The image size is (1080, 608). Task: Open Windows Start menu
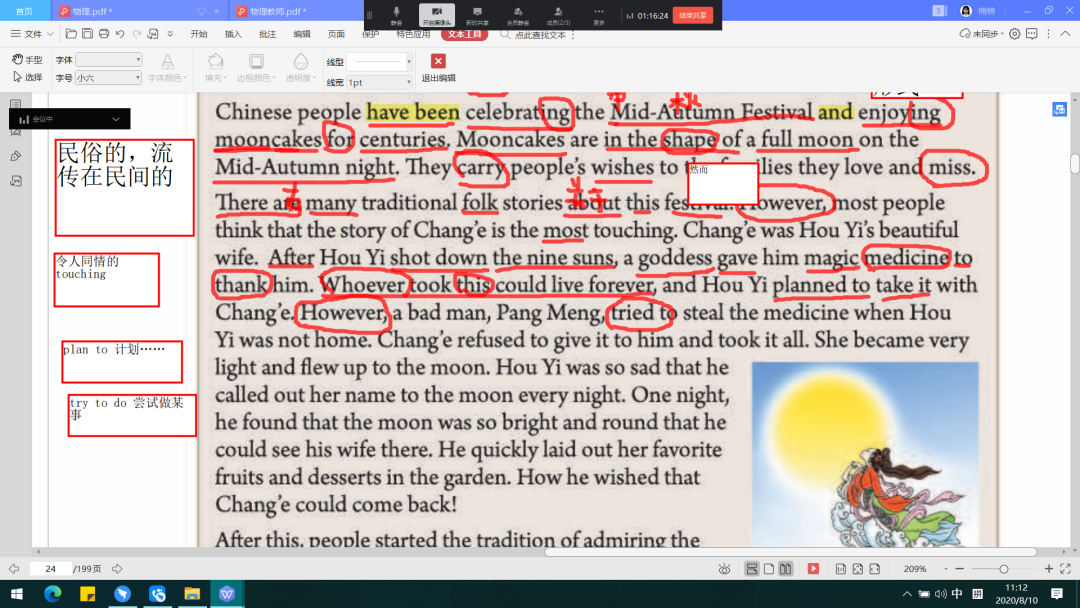(17, 594)
